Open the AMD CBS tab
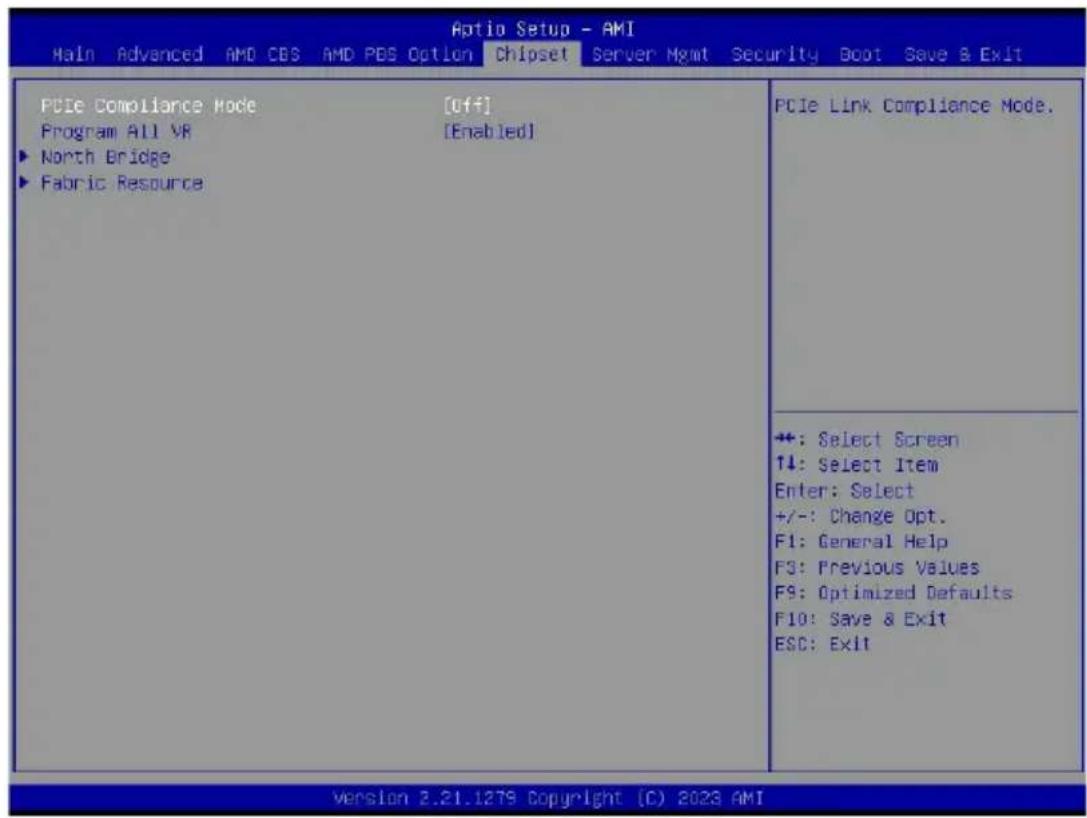 pos(263,54)
